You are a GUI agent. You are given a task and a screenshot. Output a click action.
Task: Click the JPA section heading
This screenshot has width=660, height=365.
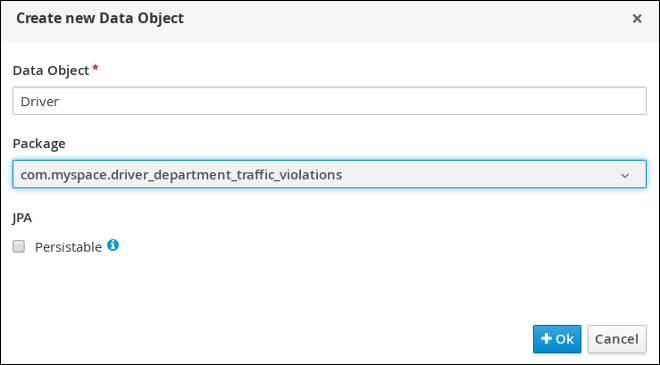pyautogui.click(x=22, y=218)
